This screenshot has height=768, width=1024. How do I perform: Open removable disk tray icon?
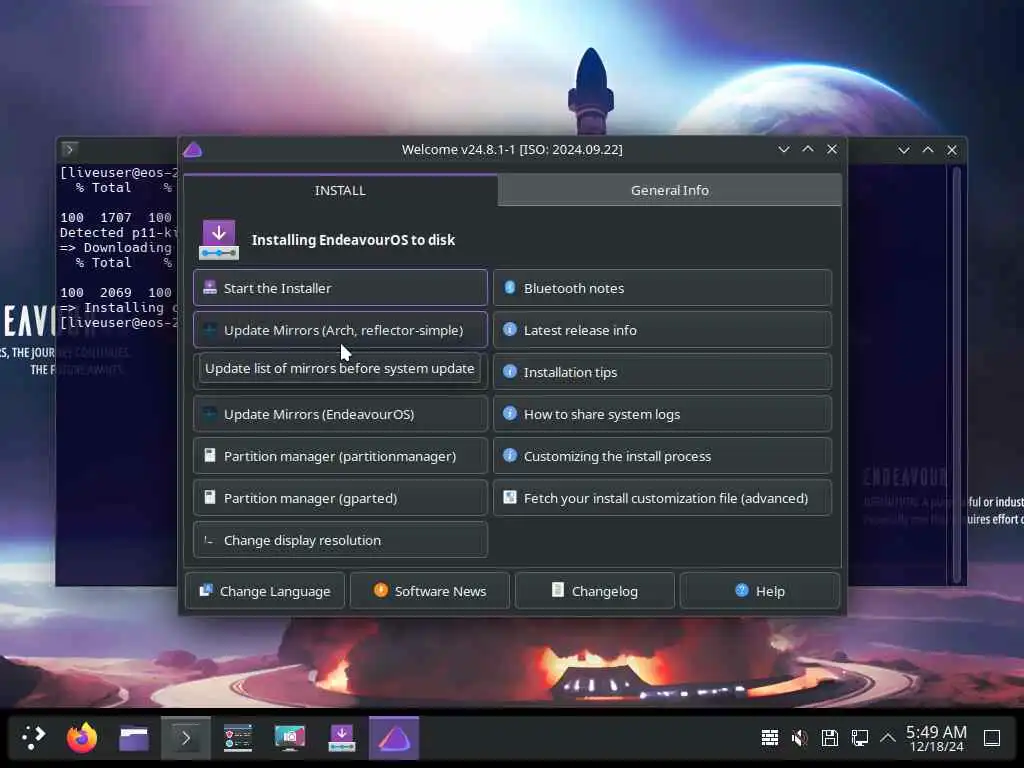pos(829,738)
